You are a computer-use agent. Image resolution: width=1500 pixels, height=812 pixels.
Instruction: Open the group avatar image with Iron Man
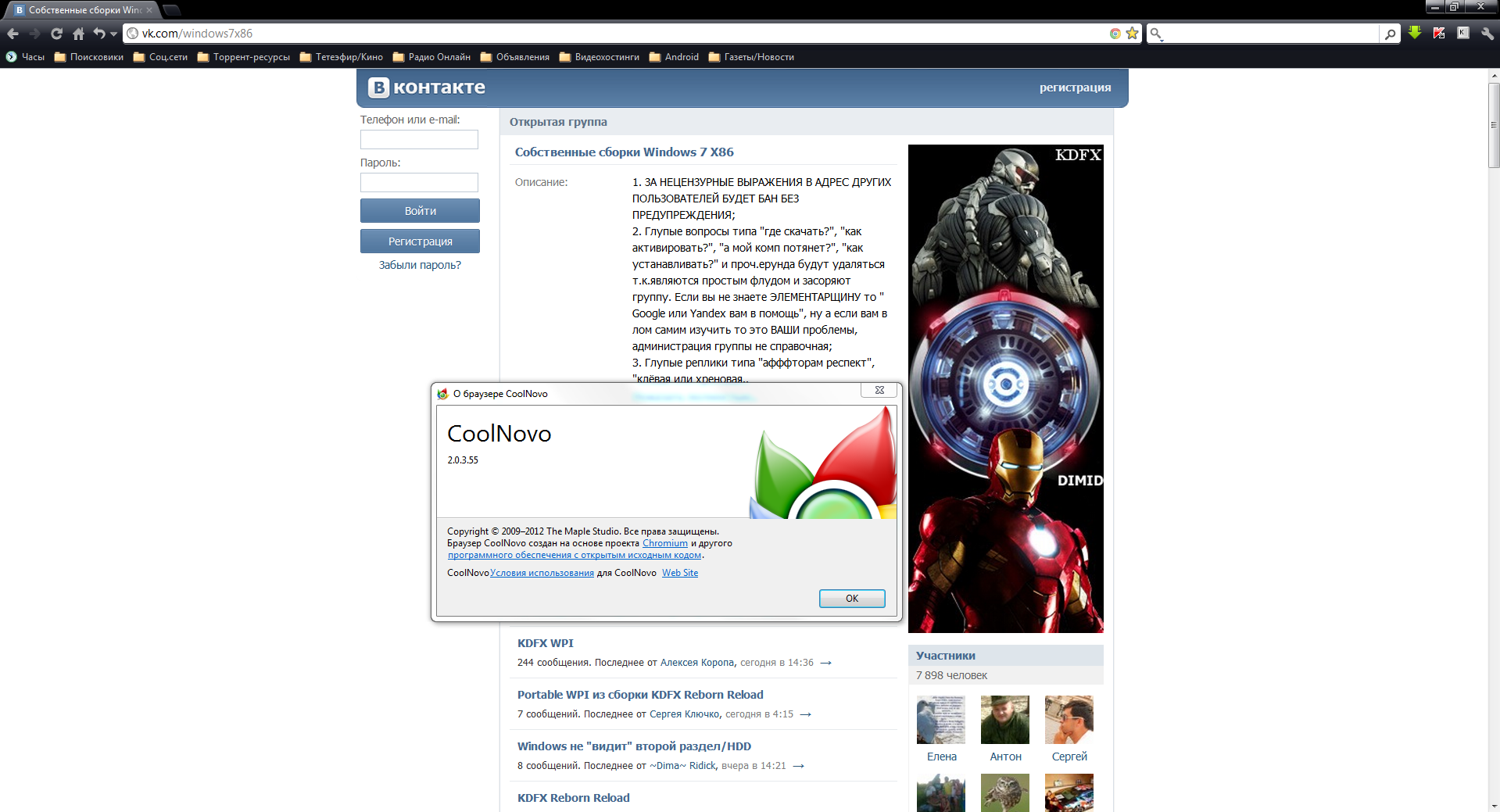[x=1005, y=388]
